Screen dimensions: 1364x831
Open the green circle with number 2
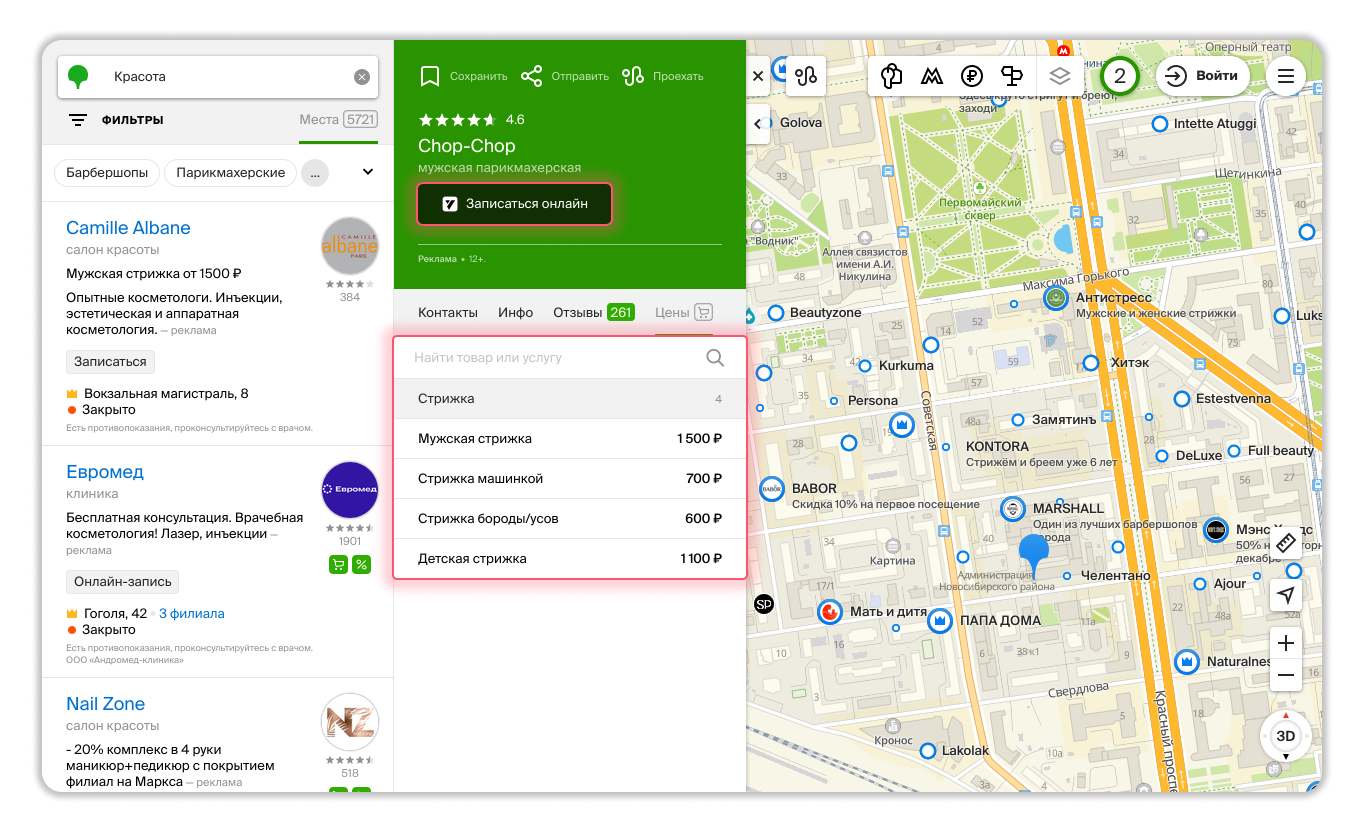(1120, 76)
